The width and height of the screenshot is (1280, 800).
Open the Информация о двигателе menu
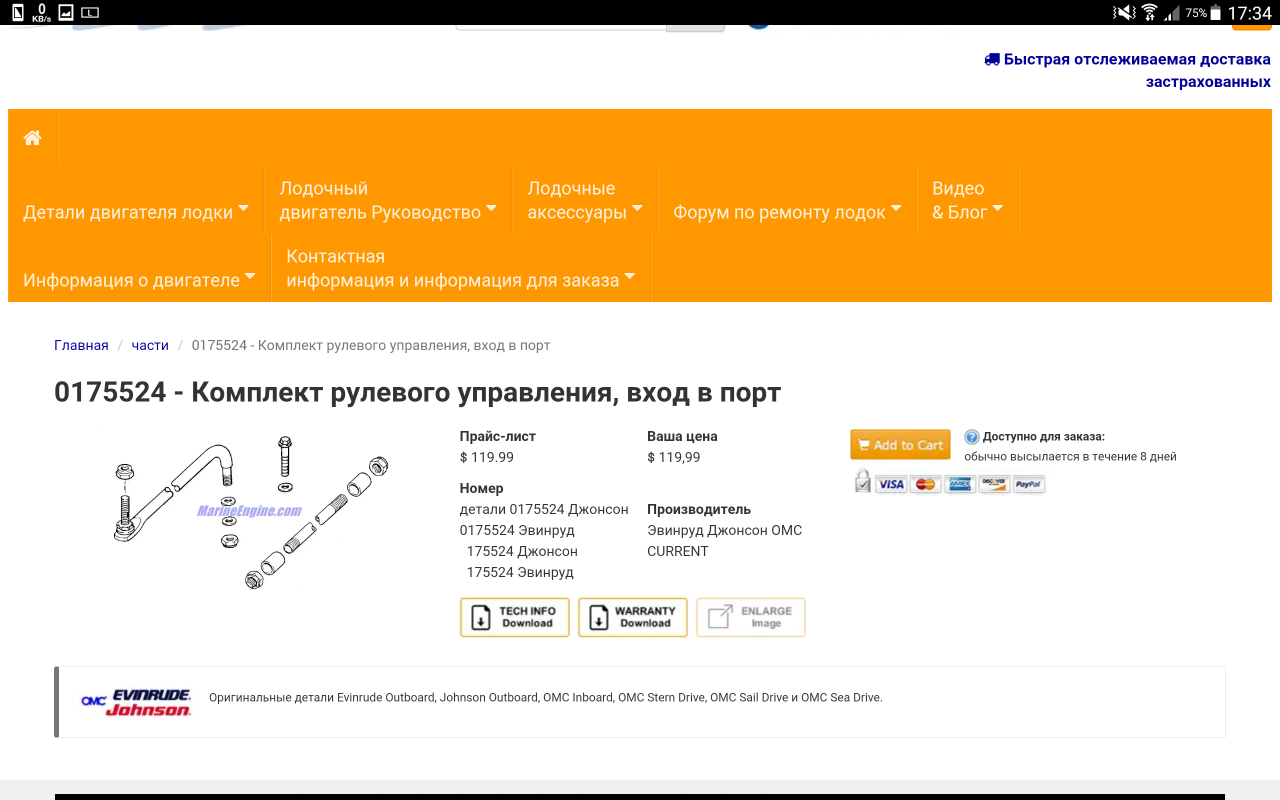coord(139,280)
